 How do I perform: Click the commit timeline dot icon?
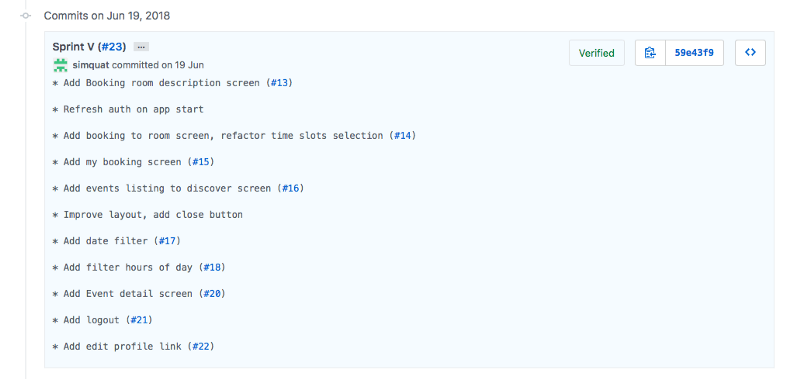coord(26,16)
